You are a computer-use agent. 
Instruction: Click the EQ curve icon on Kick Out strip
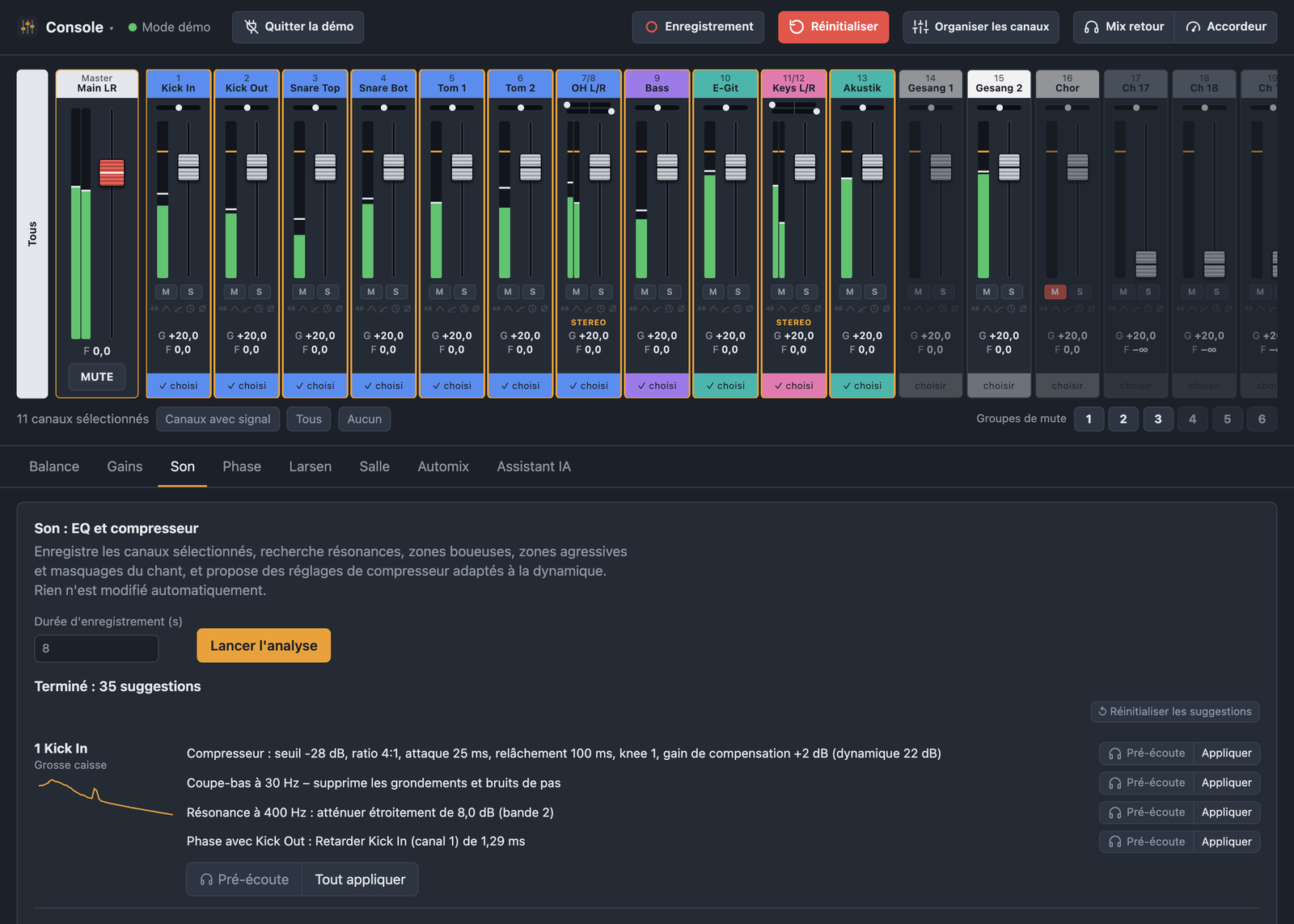coord(235,309)
